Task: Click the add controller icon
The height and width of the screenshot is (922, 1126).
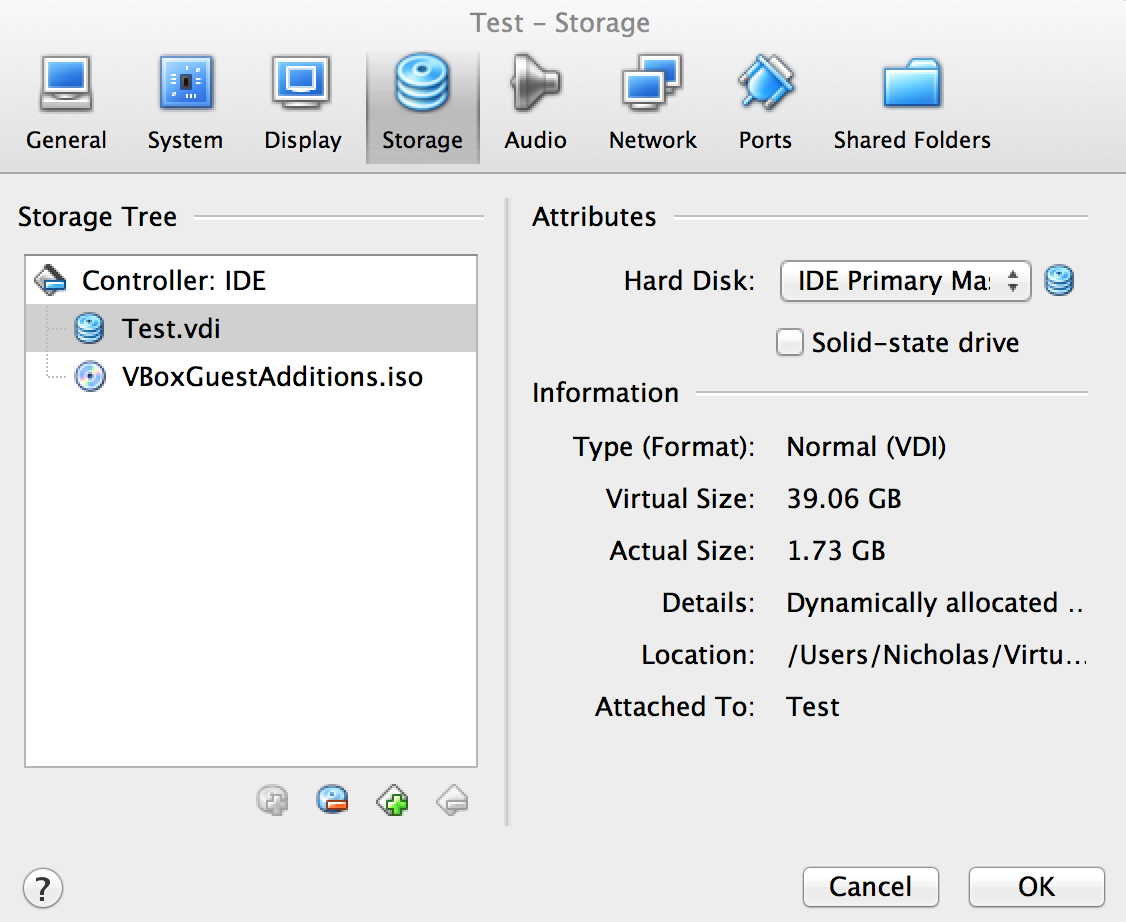Action: coord(393,800)
